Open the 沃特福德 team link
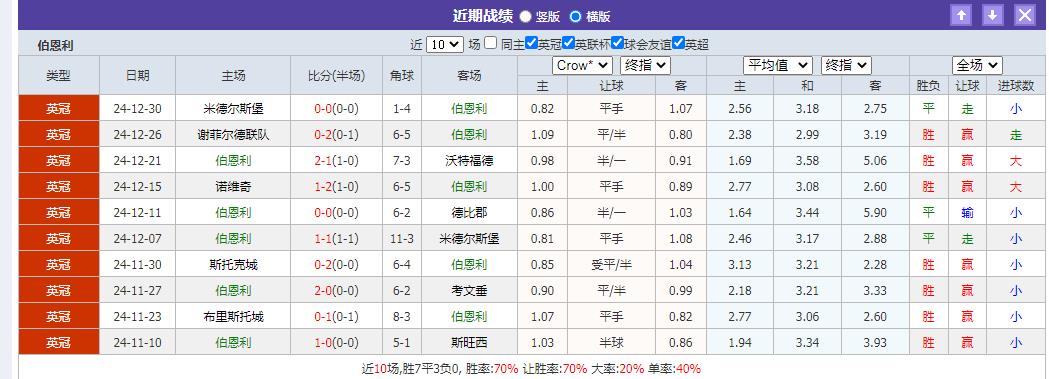The height and width of the screenshot is (379, 1049). coord(469,160)
